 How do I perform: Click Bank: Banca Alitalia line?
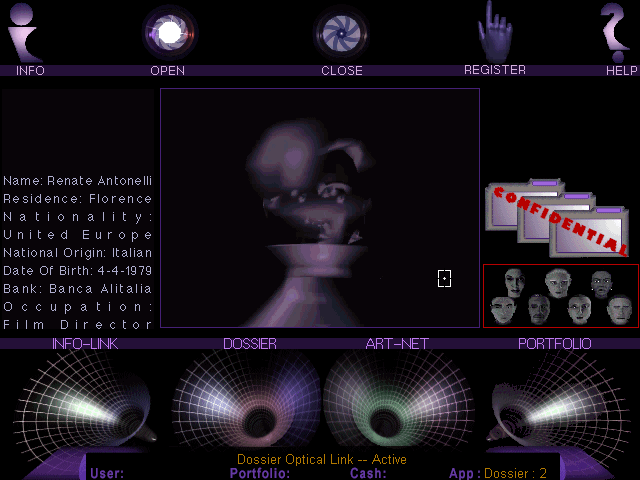(78, 289)
